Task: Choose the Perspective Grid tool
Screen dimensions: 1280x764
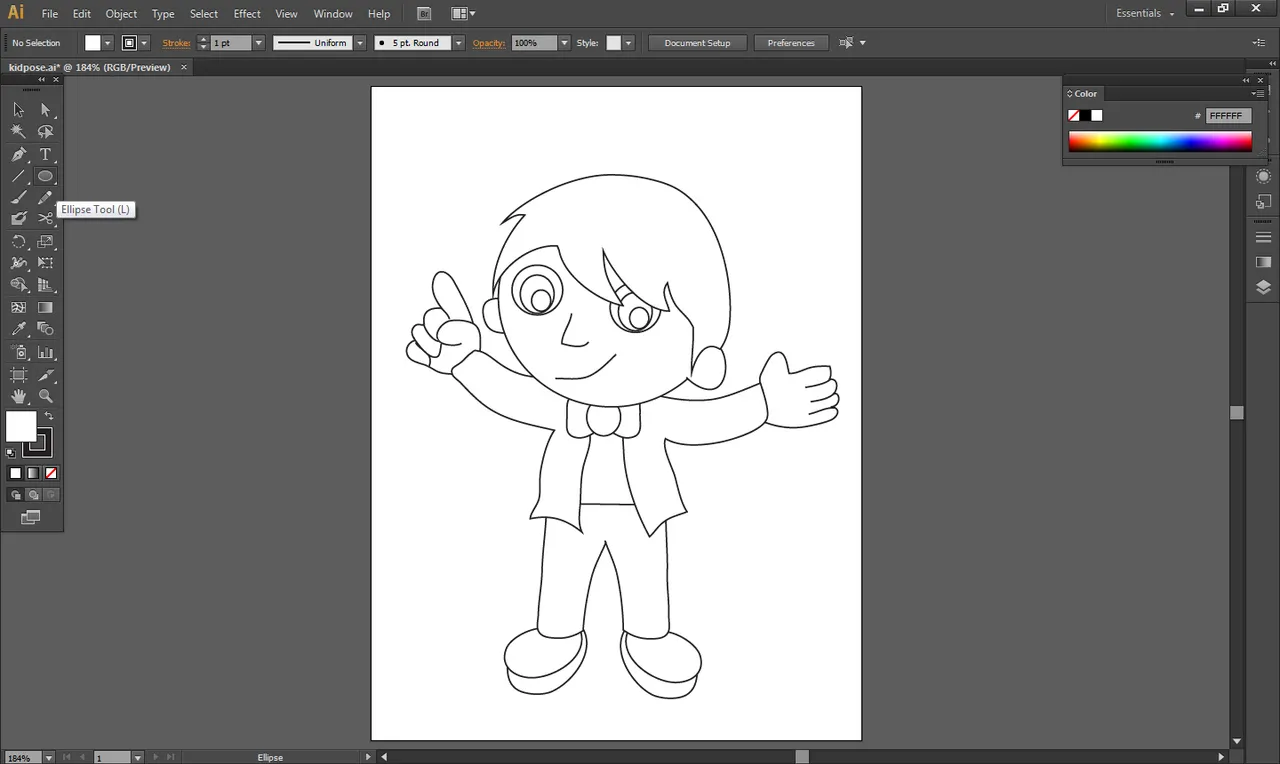Action: click(45, 285)
